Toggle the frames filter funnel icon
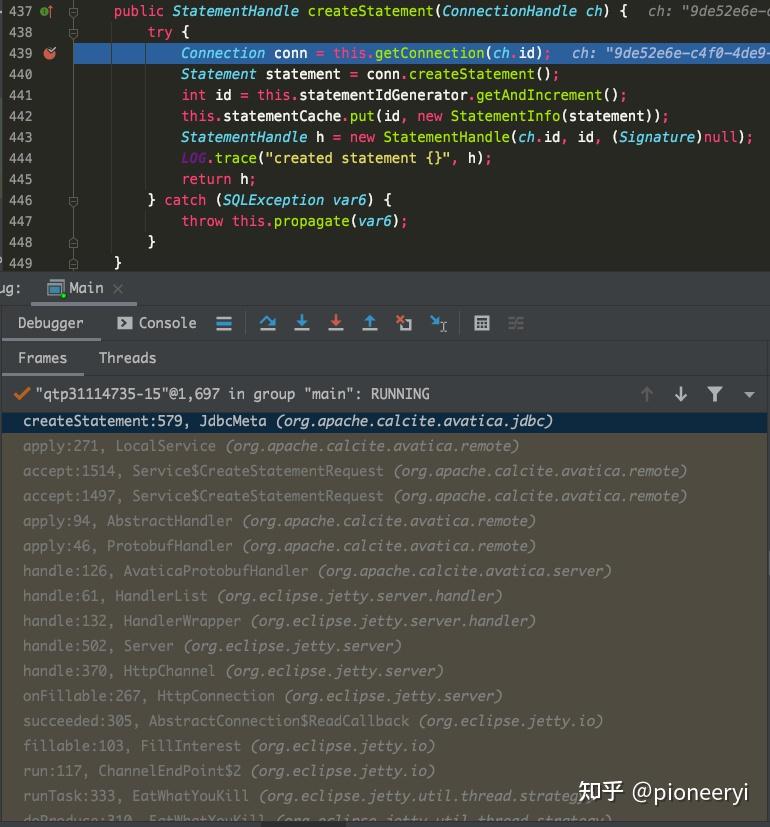 715,394
